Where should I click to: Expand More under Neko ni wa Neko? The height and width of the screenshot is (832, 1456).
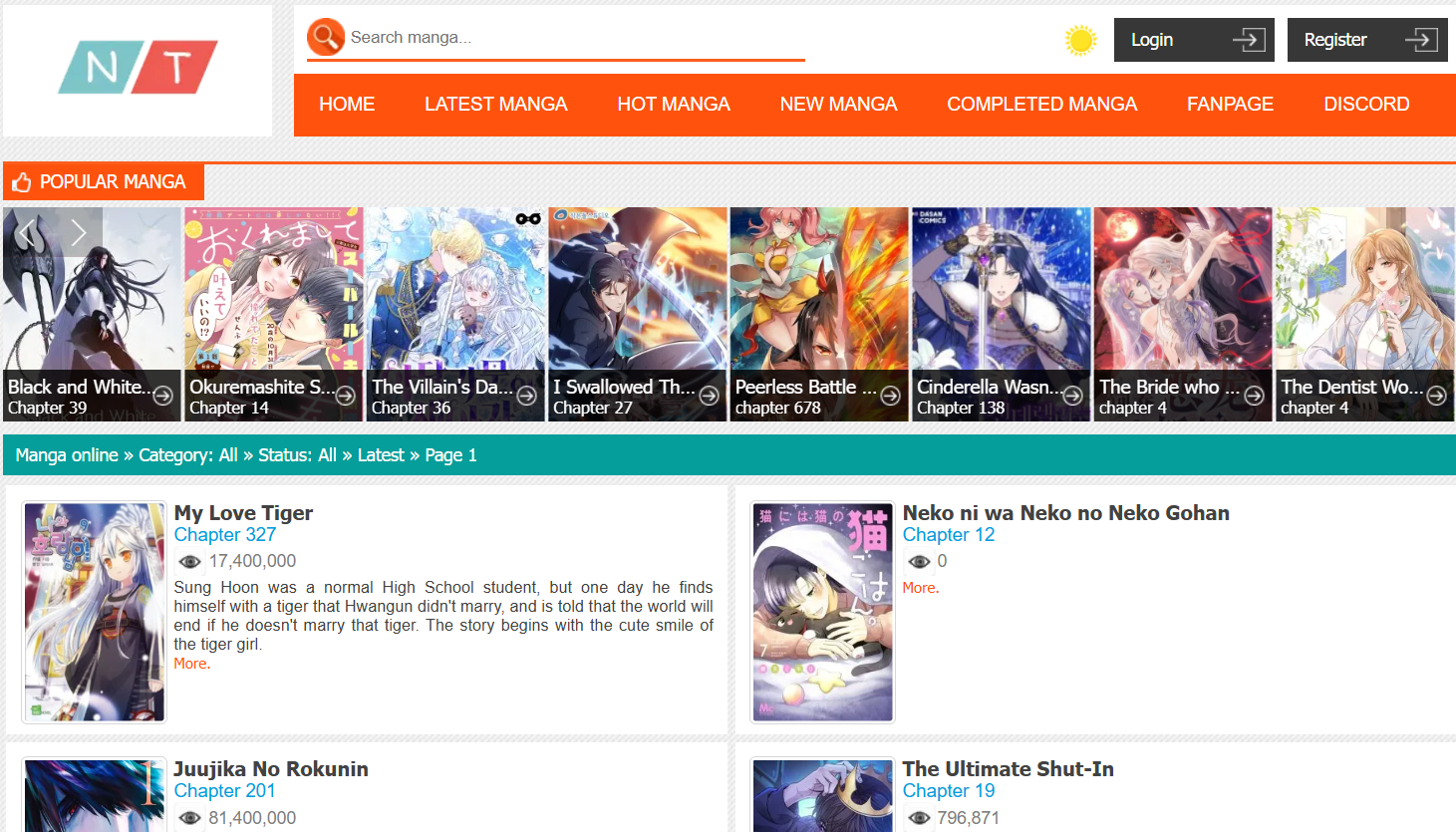pyautogui.click(x=920, y=588)
